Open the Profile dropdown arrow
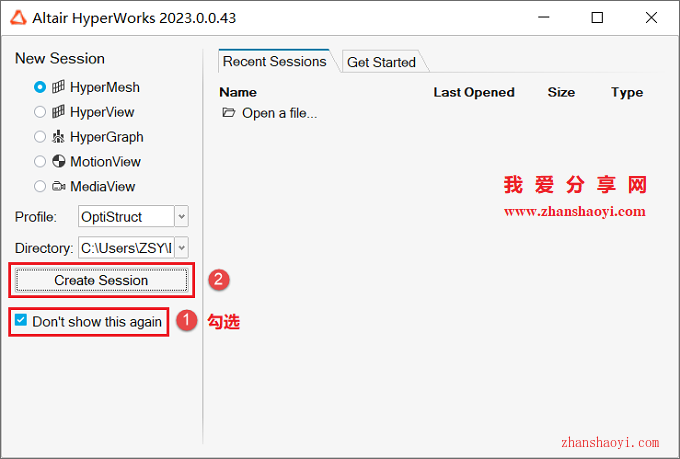This screenshot has height=459, width=680. [x=182, y=216]
